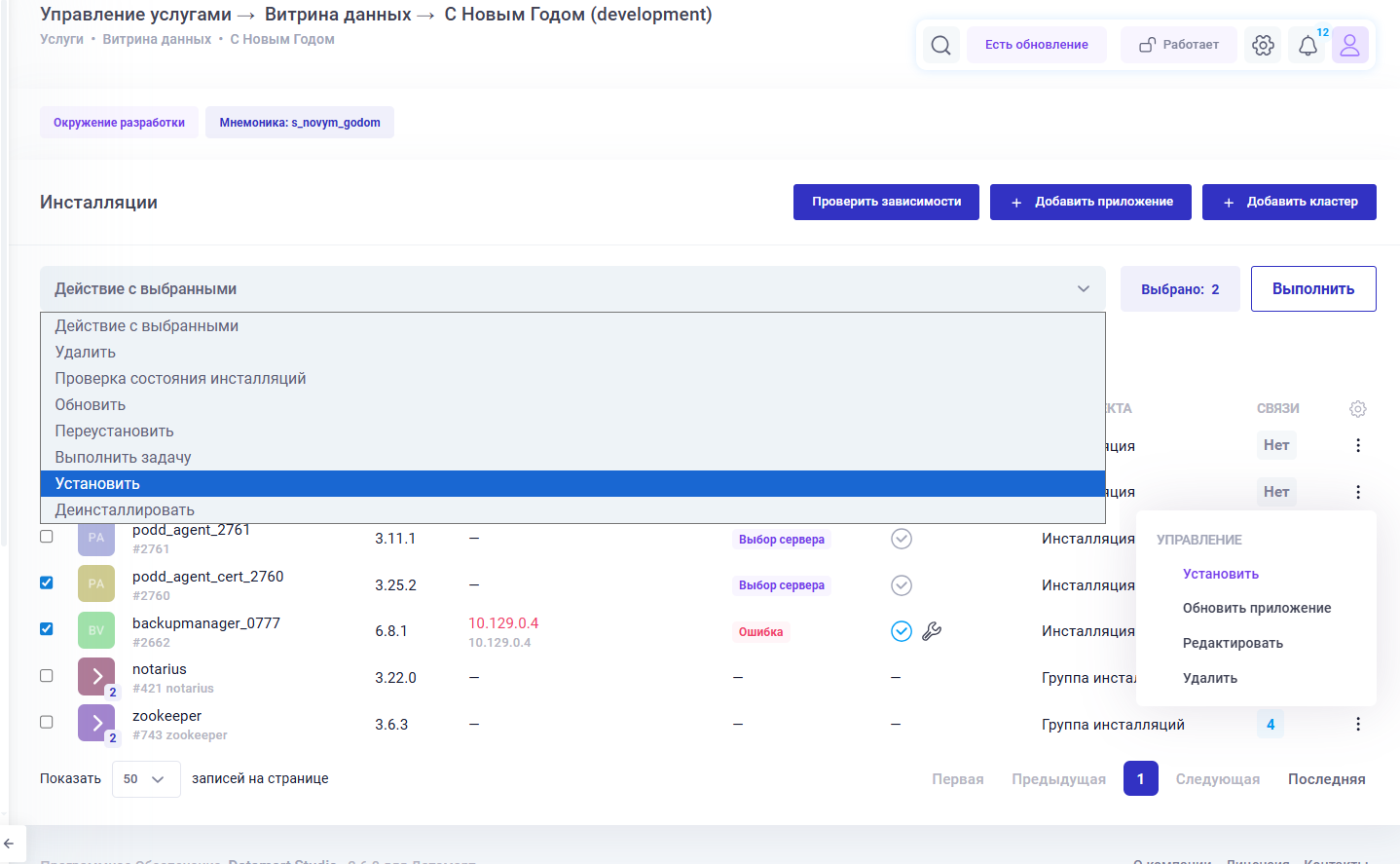Image resolution: width=1400 pixels, height=864 pixels.
Task: Collapse the Действие с выбранными select box
Action: [x=572, y=289]
